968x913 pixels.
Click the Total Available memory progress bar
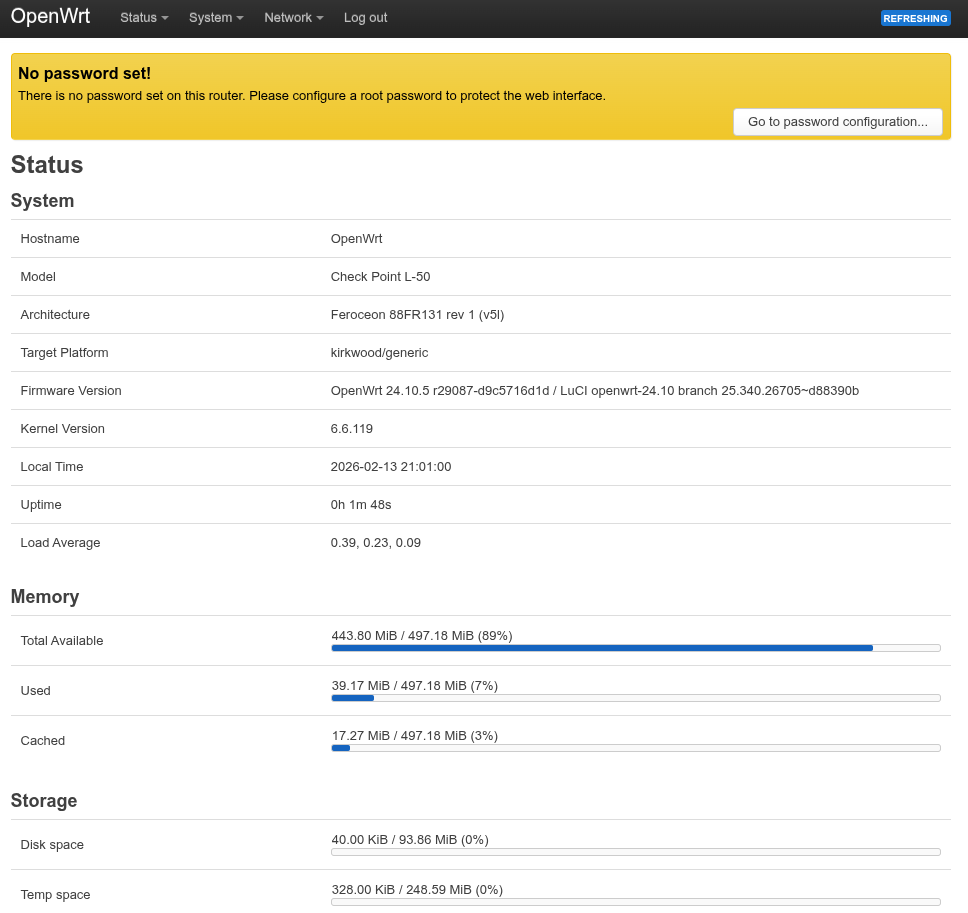point(635,648)
